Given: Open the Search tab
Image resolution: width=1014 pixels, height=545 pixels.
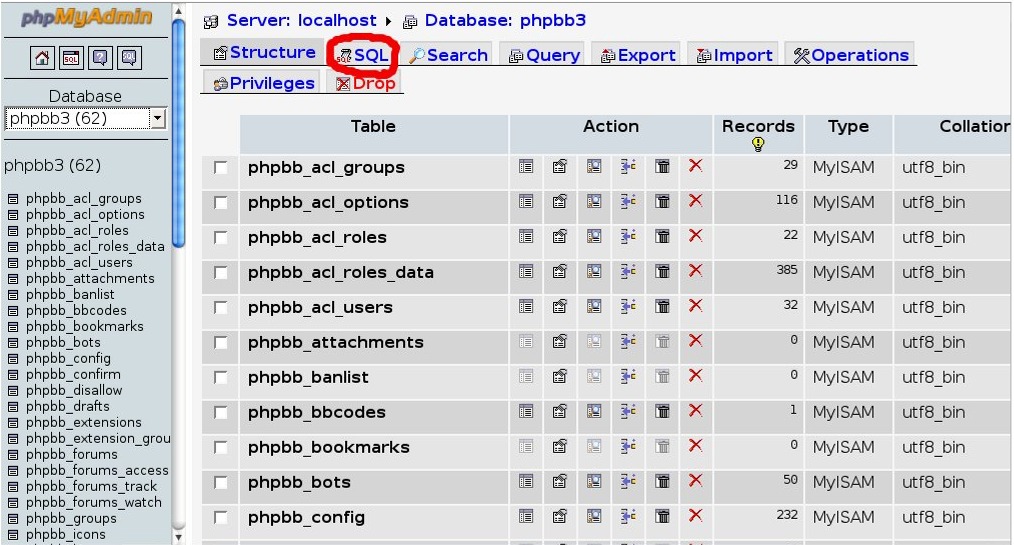Looking at the screenshot, I should (x=449, y=56).
